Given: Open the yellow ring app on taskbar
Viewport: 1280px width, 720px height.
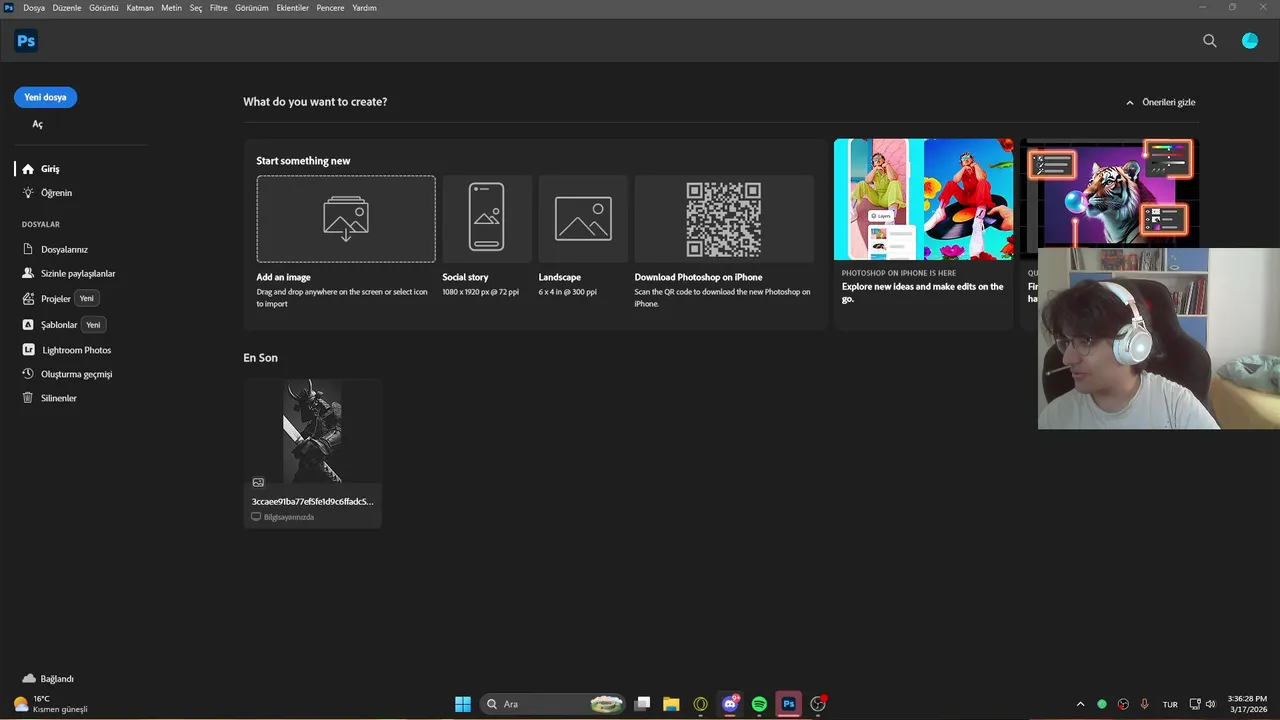Looking at the screenshot, I should (700, 704).
